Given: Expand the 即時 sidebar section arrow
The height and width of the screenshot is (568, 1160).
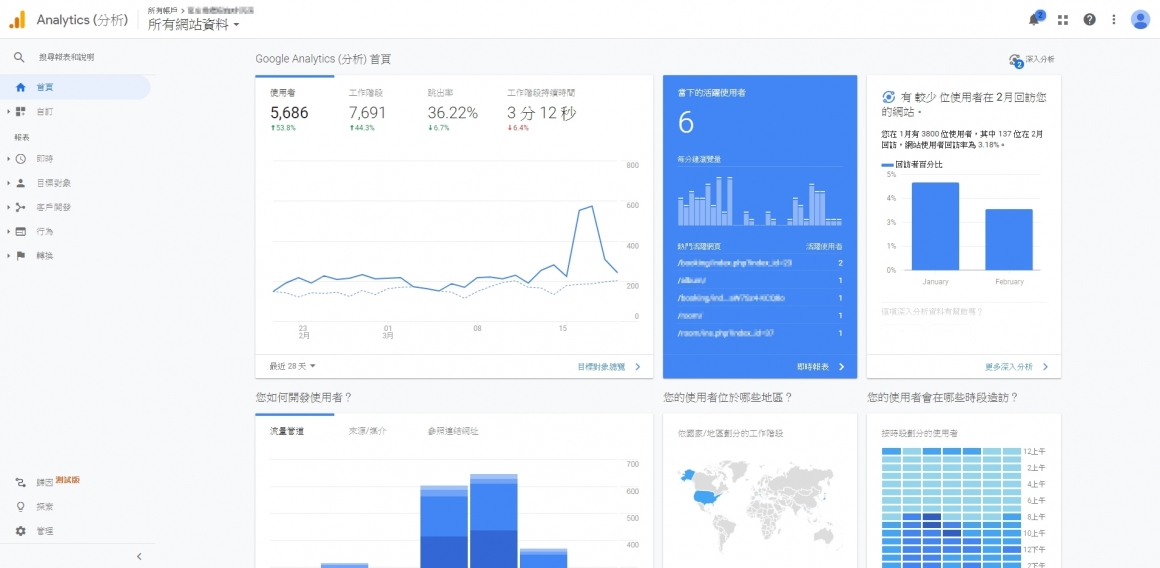Looking at the screenshot, I should click(x=8, y=159).
